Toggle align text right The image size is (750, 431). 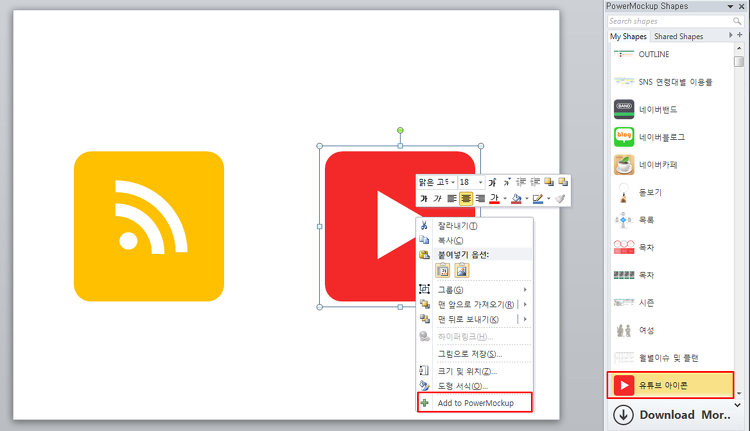click(480, 199)
